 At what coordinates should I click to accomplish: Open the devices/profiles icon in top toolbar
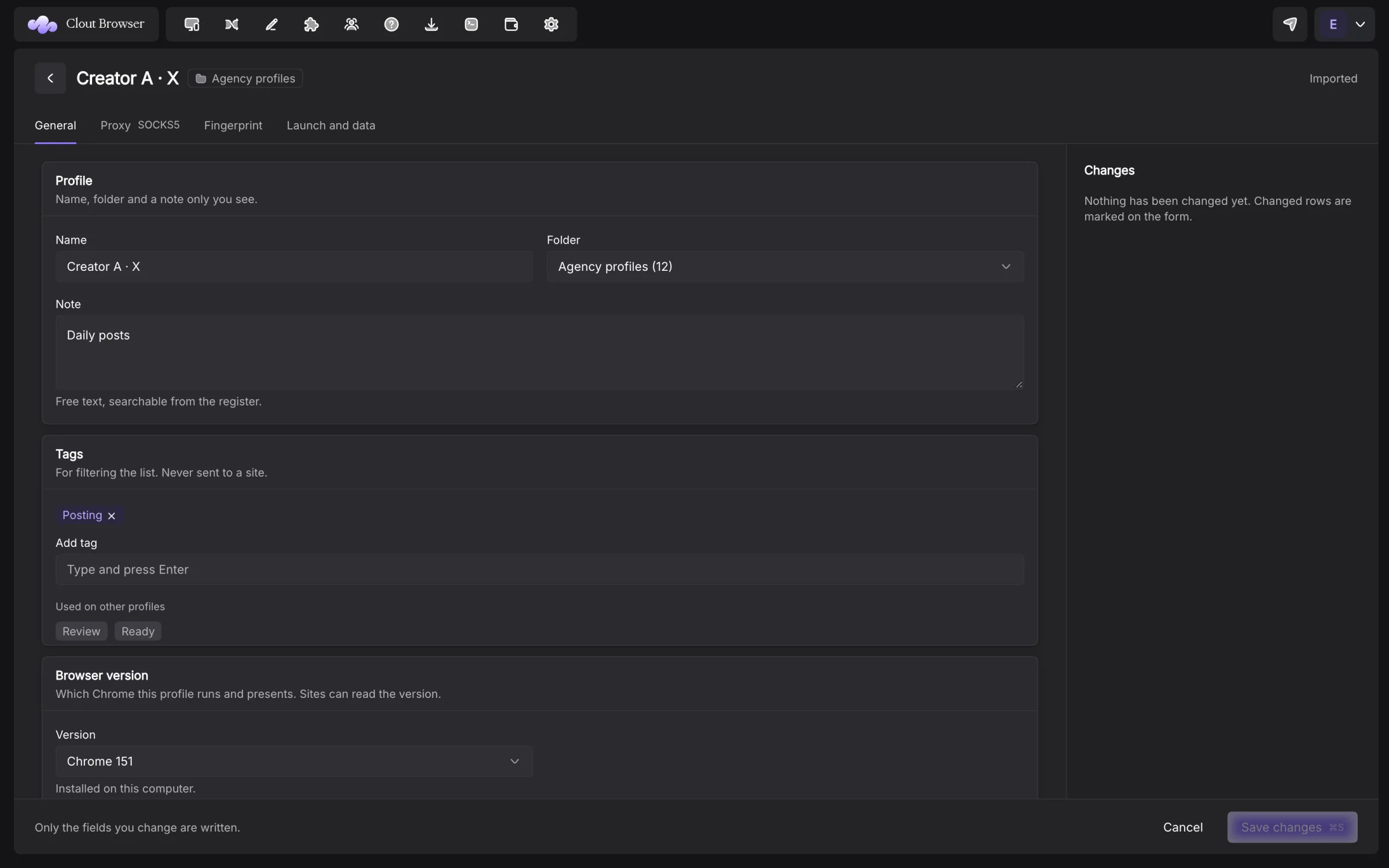[x=192, y=24]
